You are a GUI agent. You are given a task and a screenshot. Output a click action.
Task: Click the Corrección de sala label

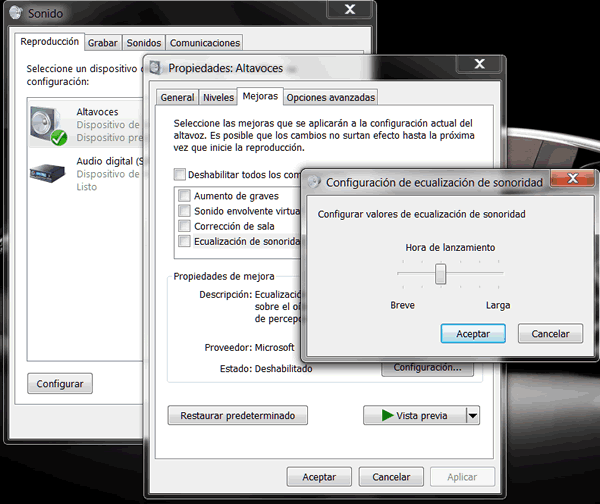[x=234, y=226]
